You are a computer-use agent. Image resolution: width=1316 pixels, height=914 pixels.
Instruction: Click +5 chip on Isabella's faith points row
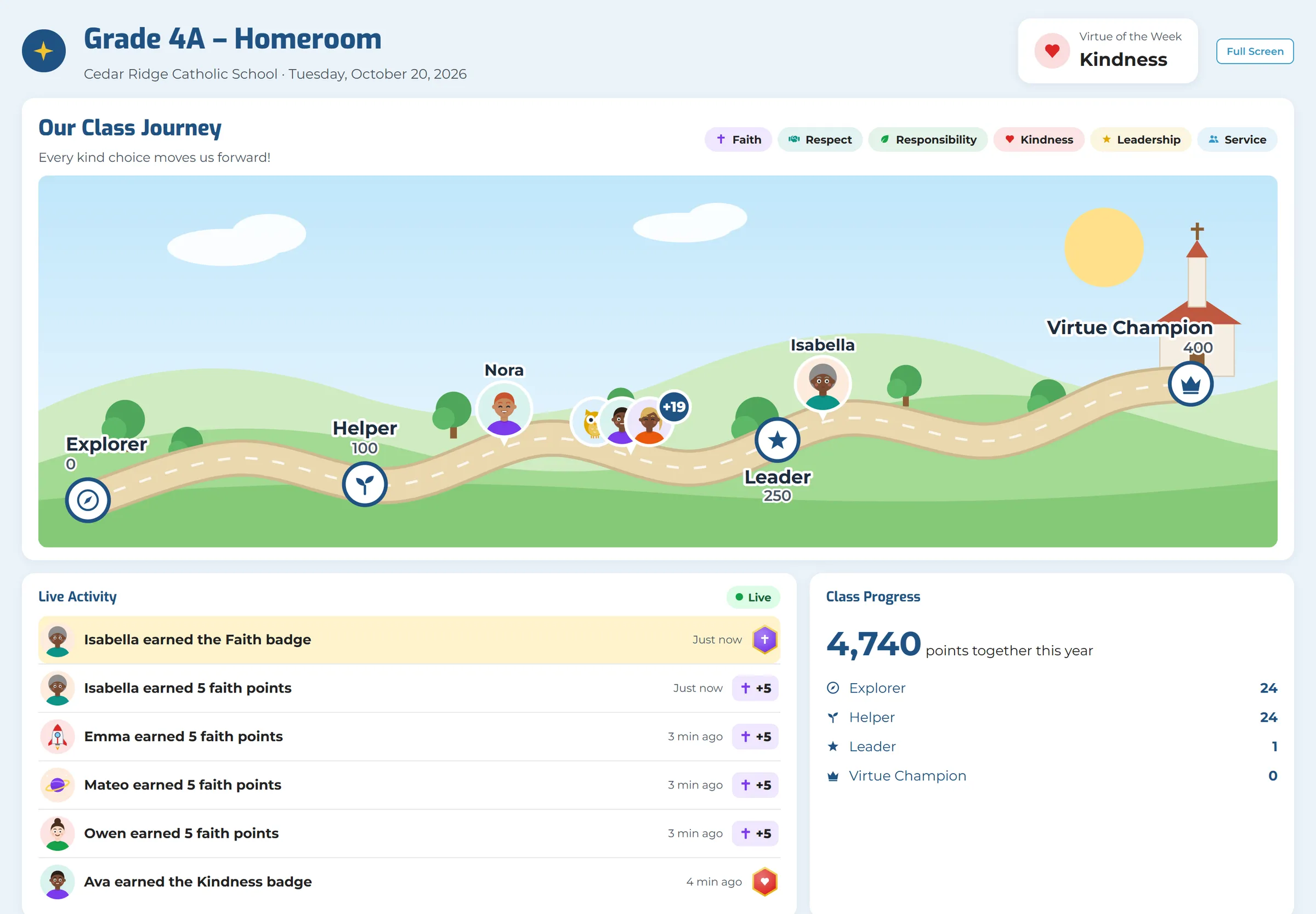(755, 688)
